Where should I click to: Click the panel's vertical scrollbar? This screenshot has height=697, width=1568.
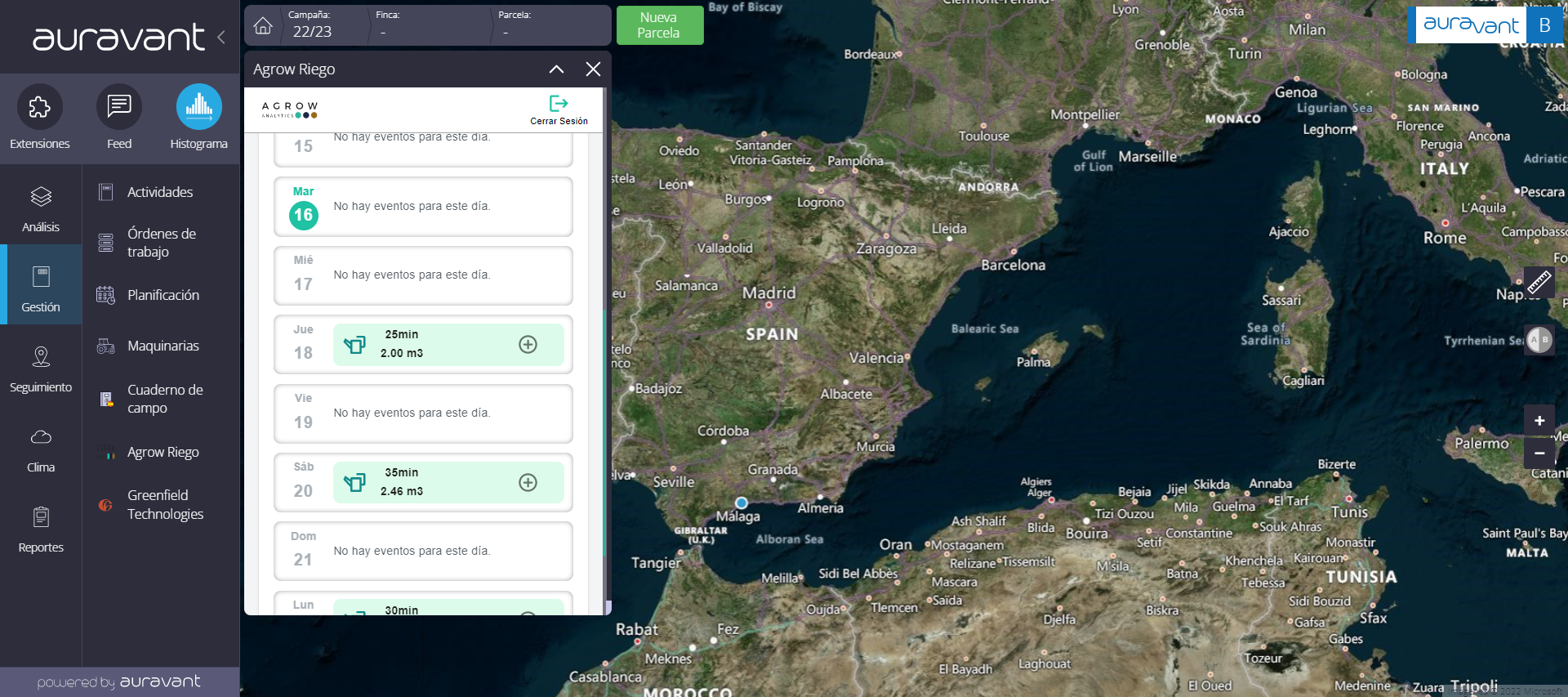click(x=605, y=409)
